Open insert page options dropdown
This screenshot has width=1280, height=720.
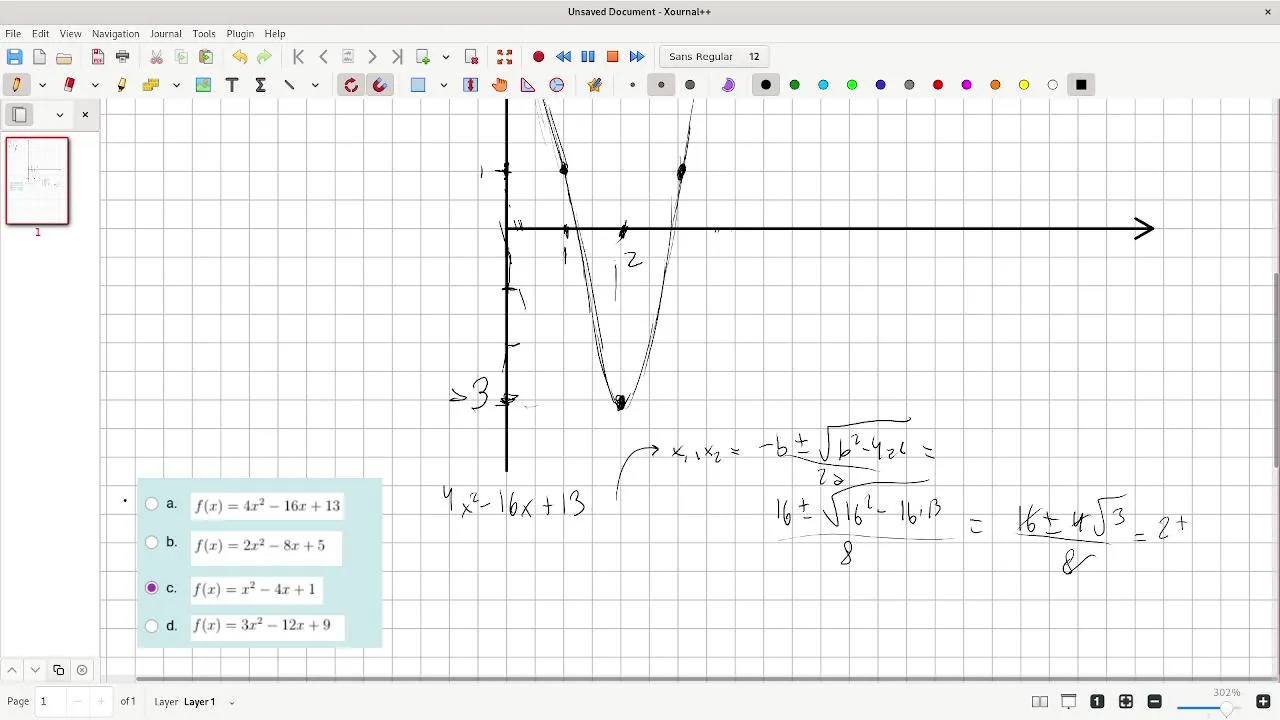point(446,57)
